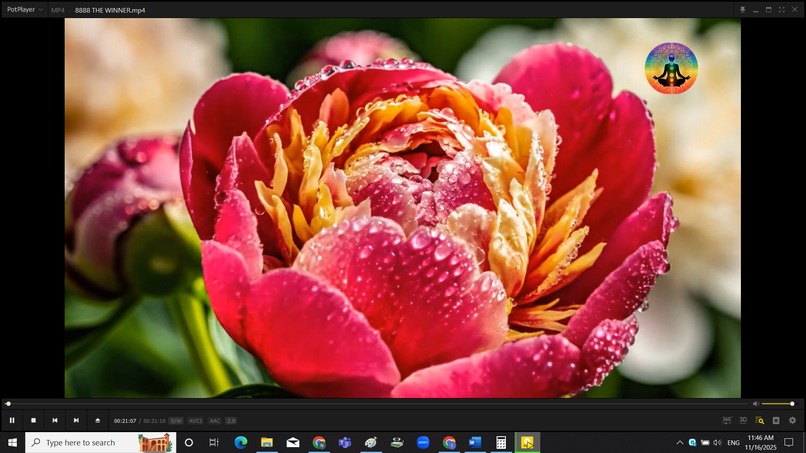806x453 pixels.
Task: Click the 2.0 audio channel label
Action: (231, 421)
